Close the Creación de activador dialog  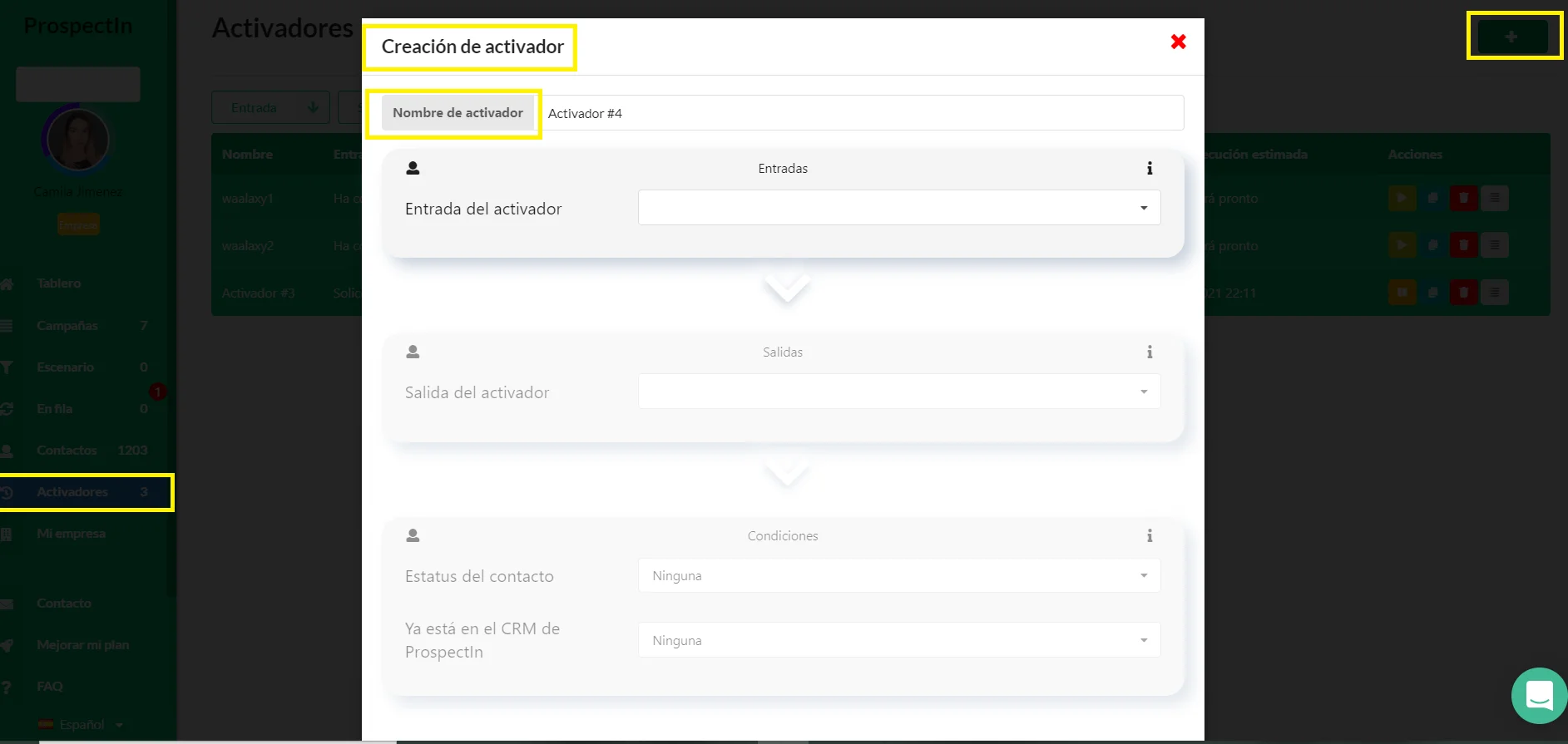[x=1178, y=42]
